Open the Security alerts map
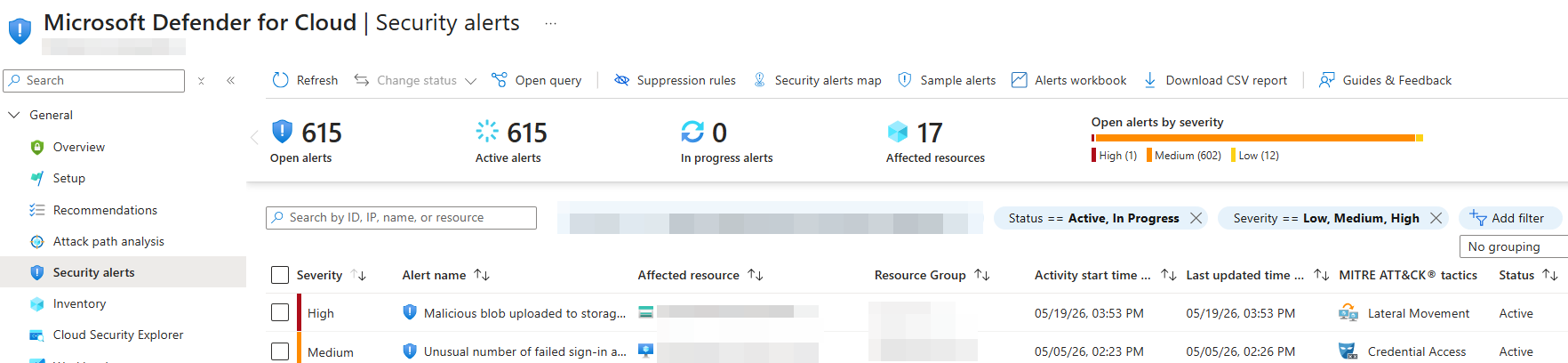 pyautogui.click(x=817, y=80)
